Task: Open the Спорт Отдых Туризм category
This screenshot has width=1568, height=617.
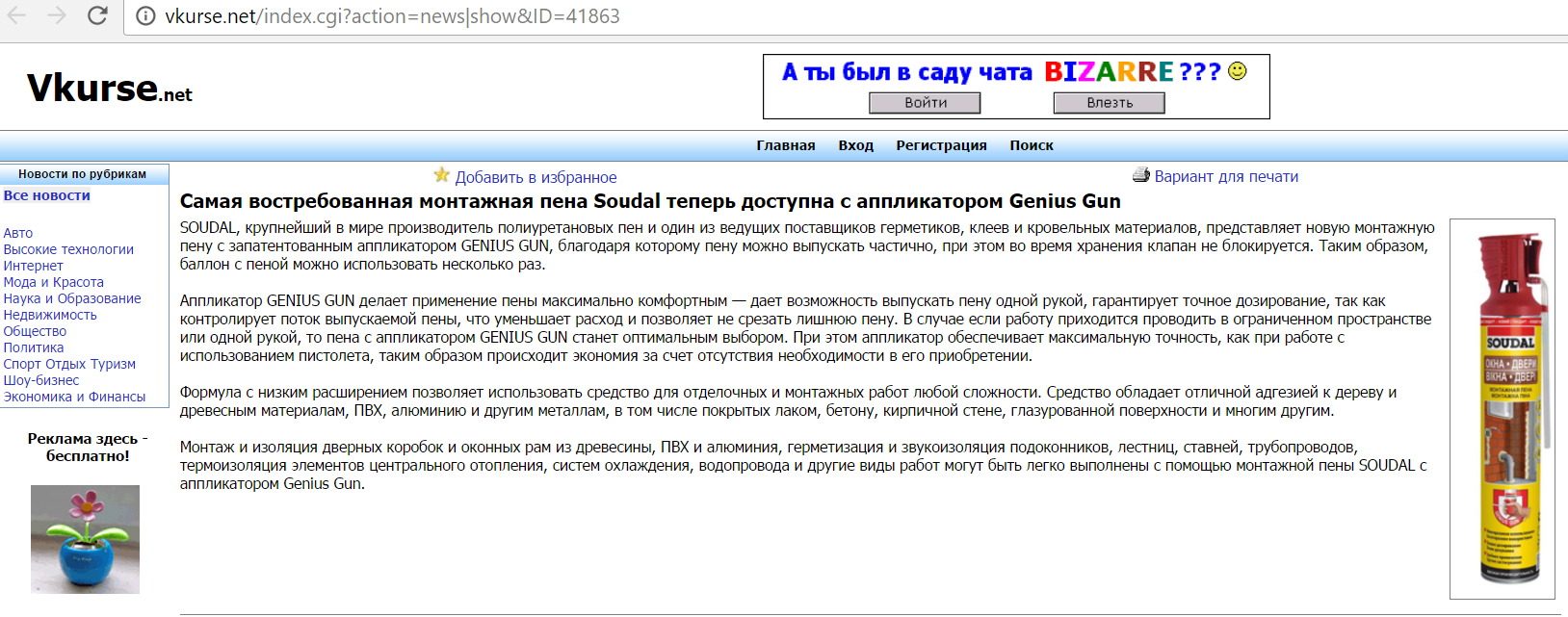Action: pos(69,364)
